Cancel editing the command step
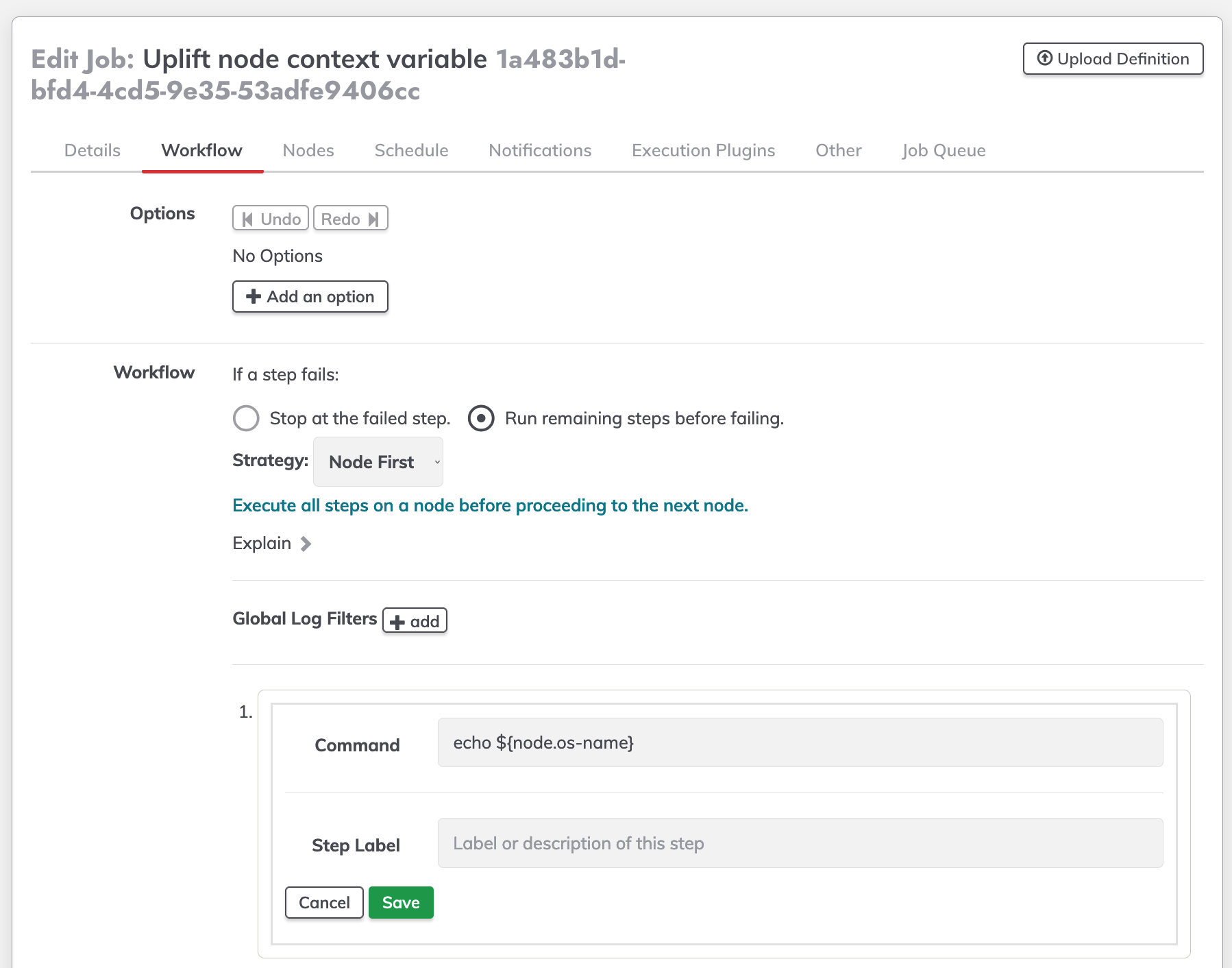 coord(324,902)
